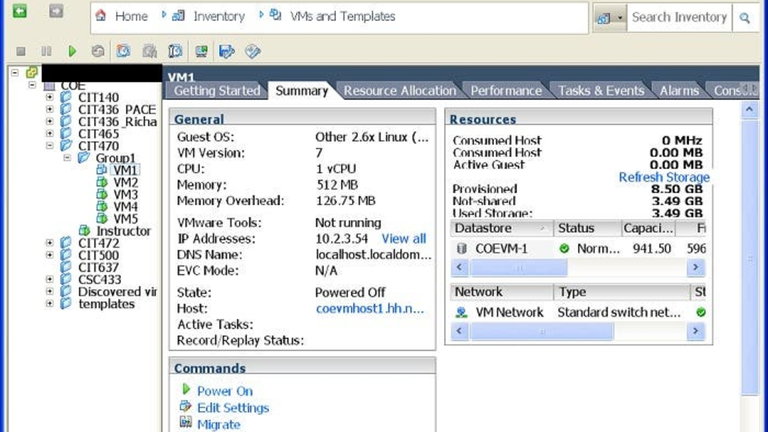This screenshot has width=768, height=432.
Task: Click the edit settings toolbar icon
Action: (x=253, y=51)
